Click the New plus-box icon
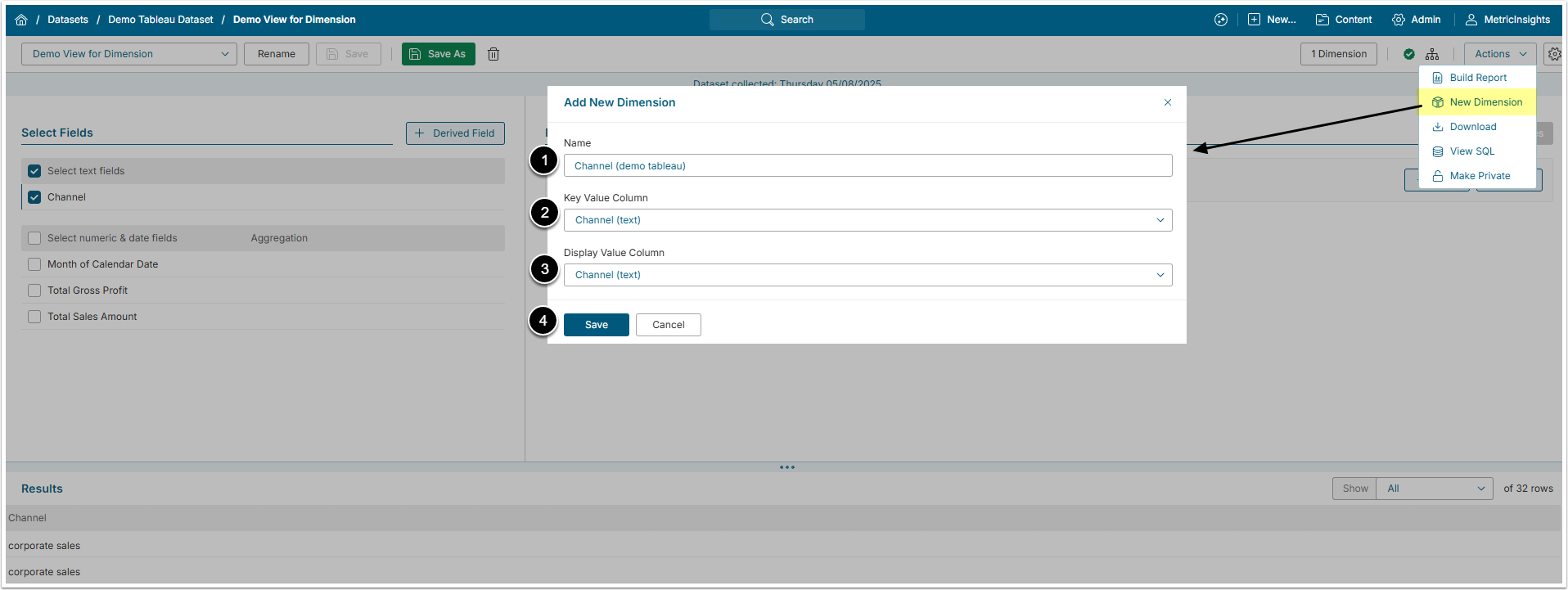Screen dimensions: 1568x590 [1254, 20]
